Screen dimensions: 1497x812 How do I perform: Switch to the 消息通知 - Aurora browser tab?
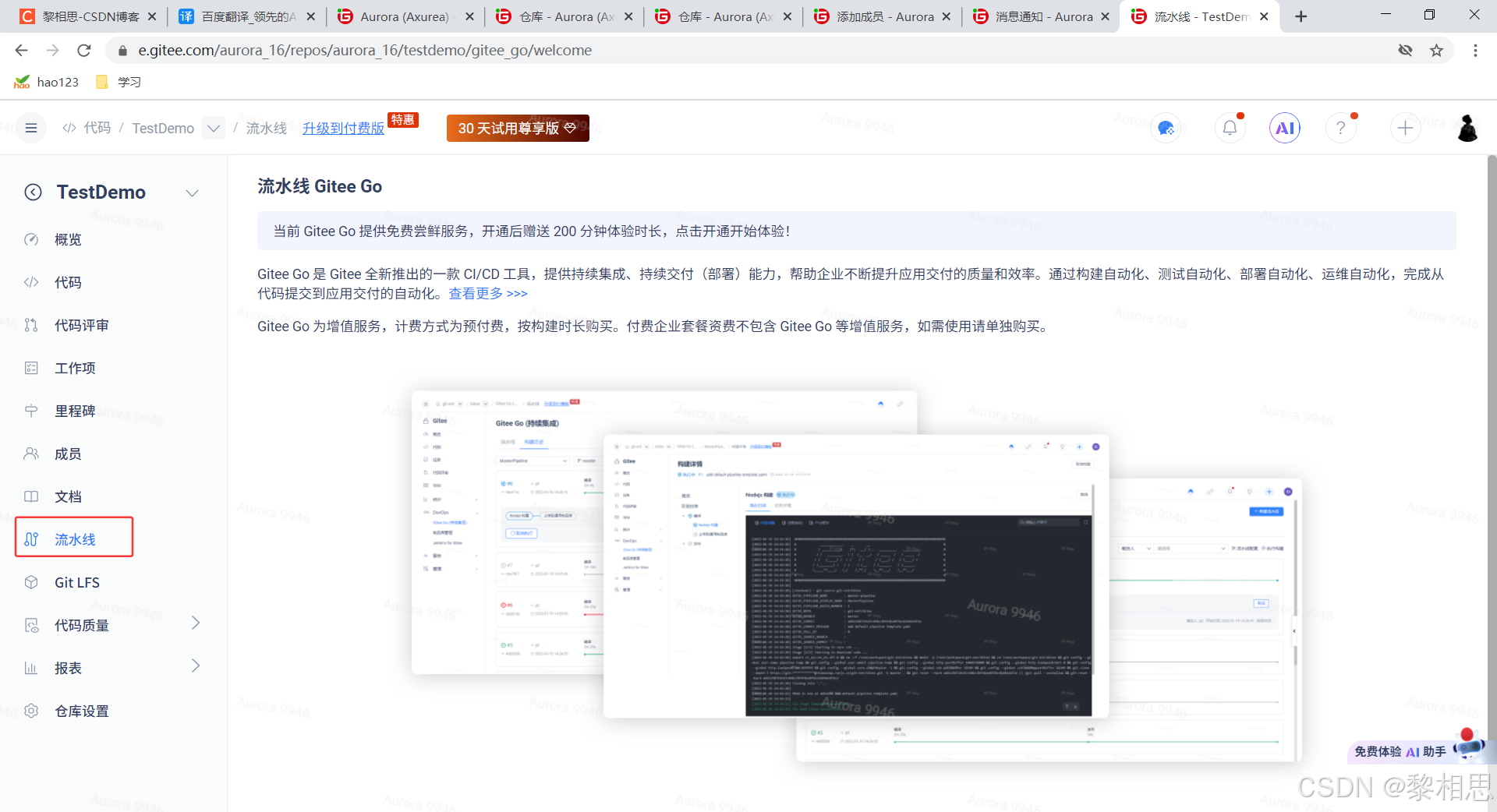[x=1041, y=16]
